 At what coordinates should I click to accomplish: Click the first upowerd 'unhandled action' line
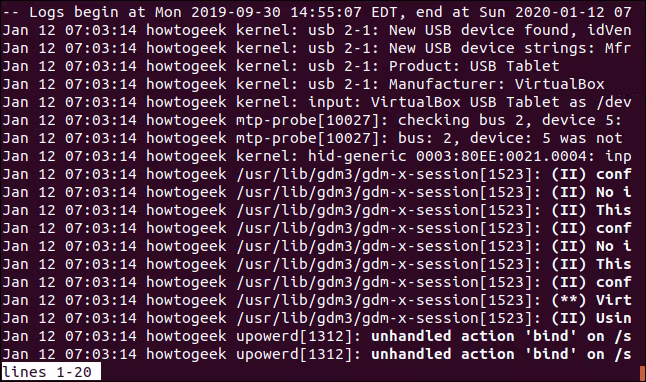point(317,336)
